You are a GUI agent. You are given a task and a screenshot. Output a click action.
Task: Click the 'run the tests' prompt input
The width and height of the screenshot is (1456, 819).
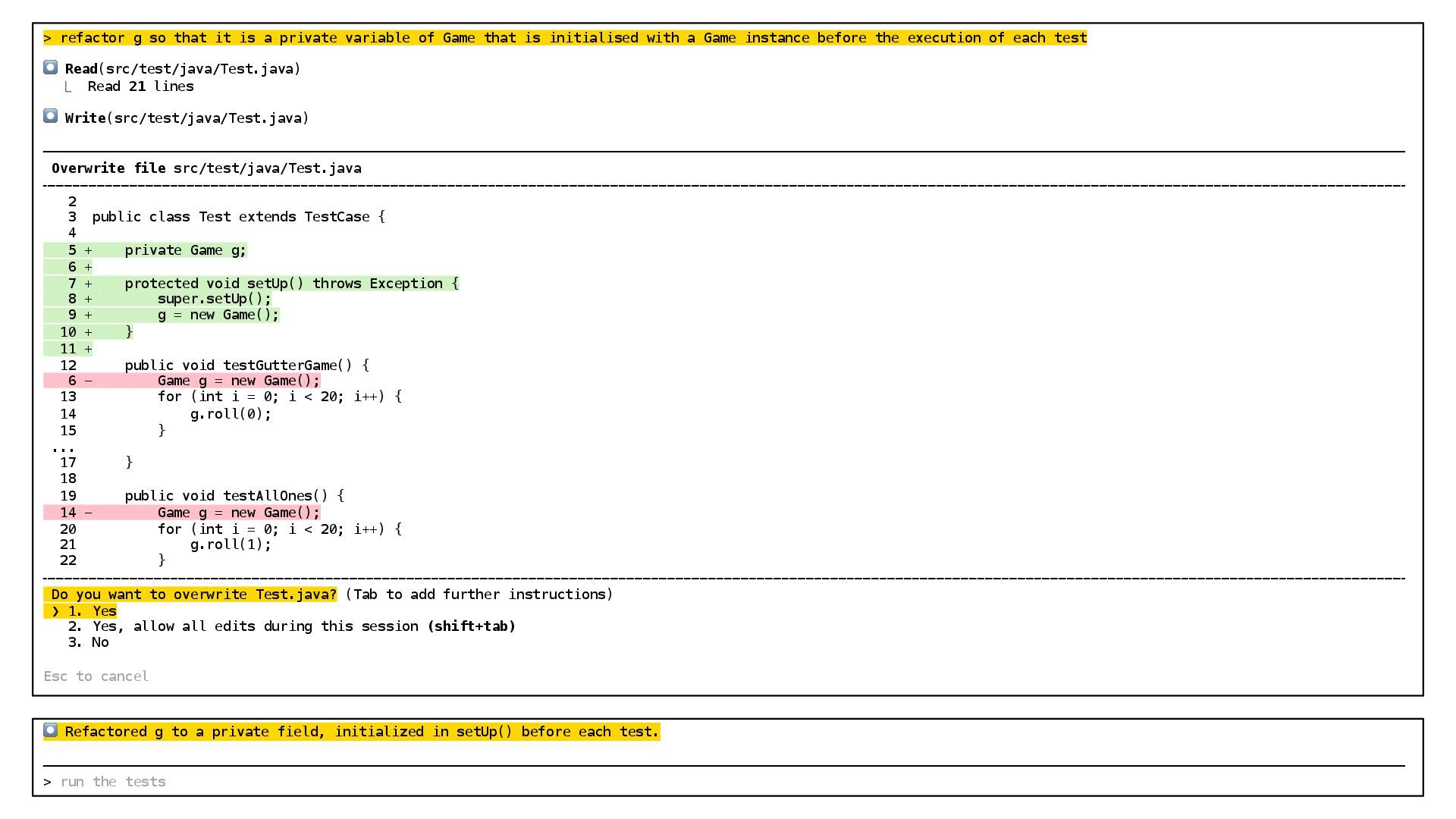(114, 782)
